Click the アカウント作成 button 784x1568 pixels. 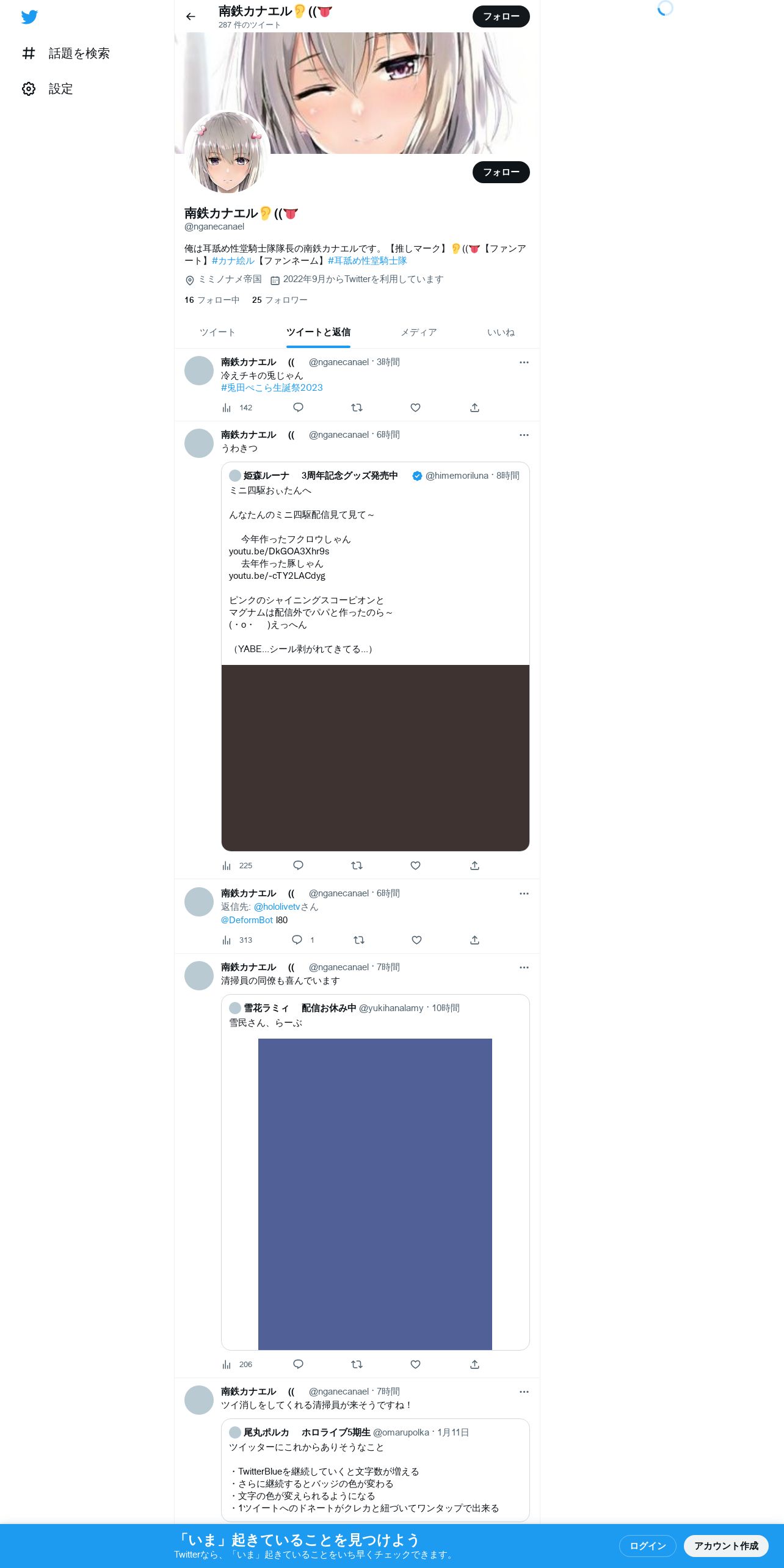point(726,1545)
